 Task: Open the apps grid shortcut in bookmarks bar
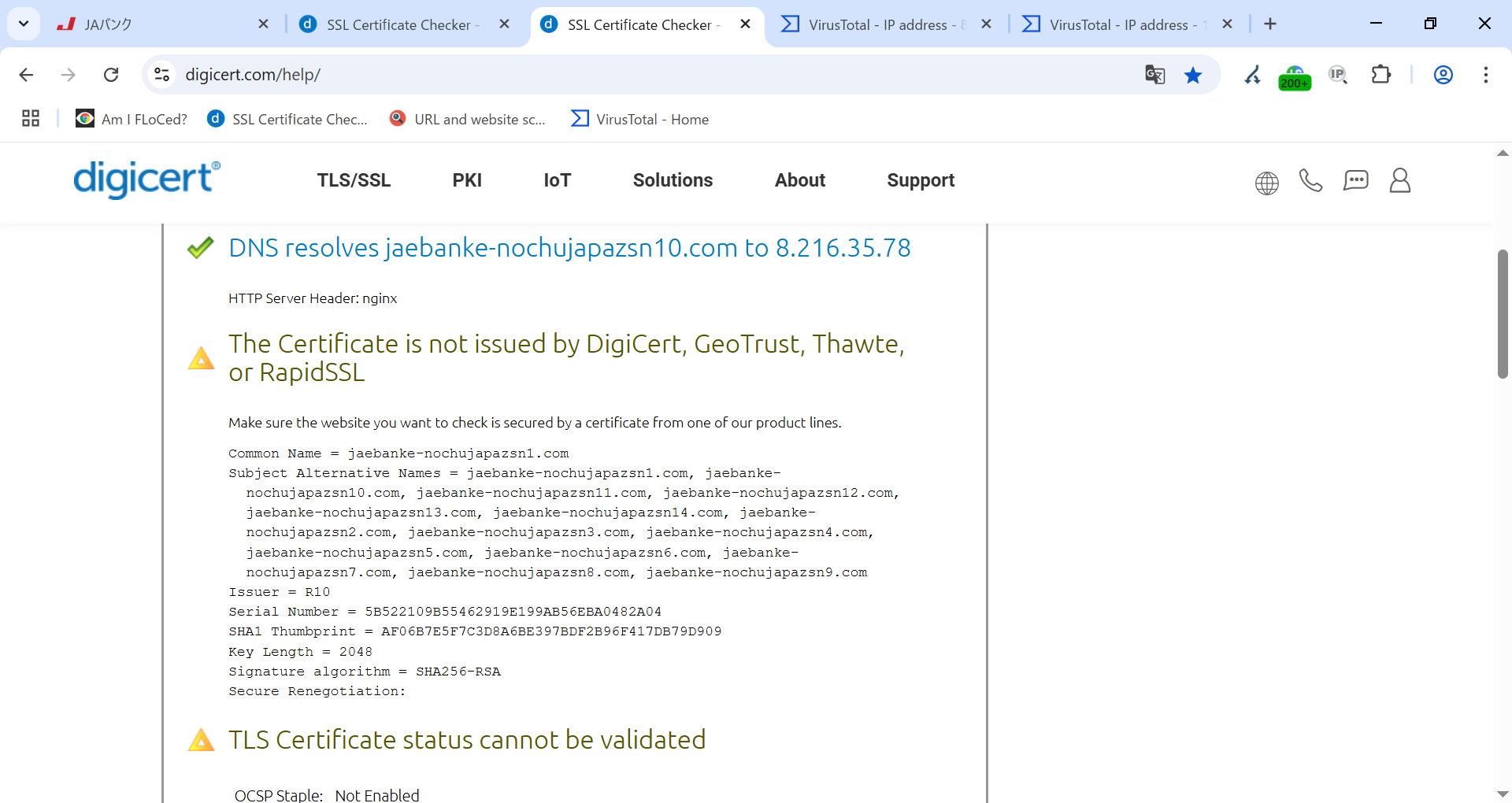pyautogui.click(x=31, y=119)
